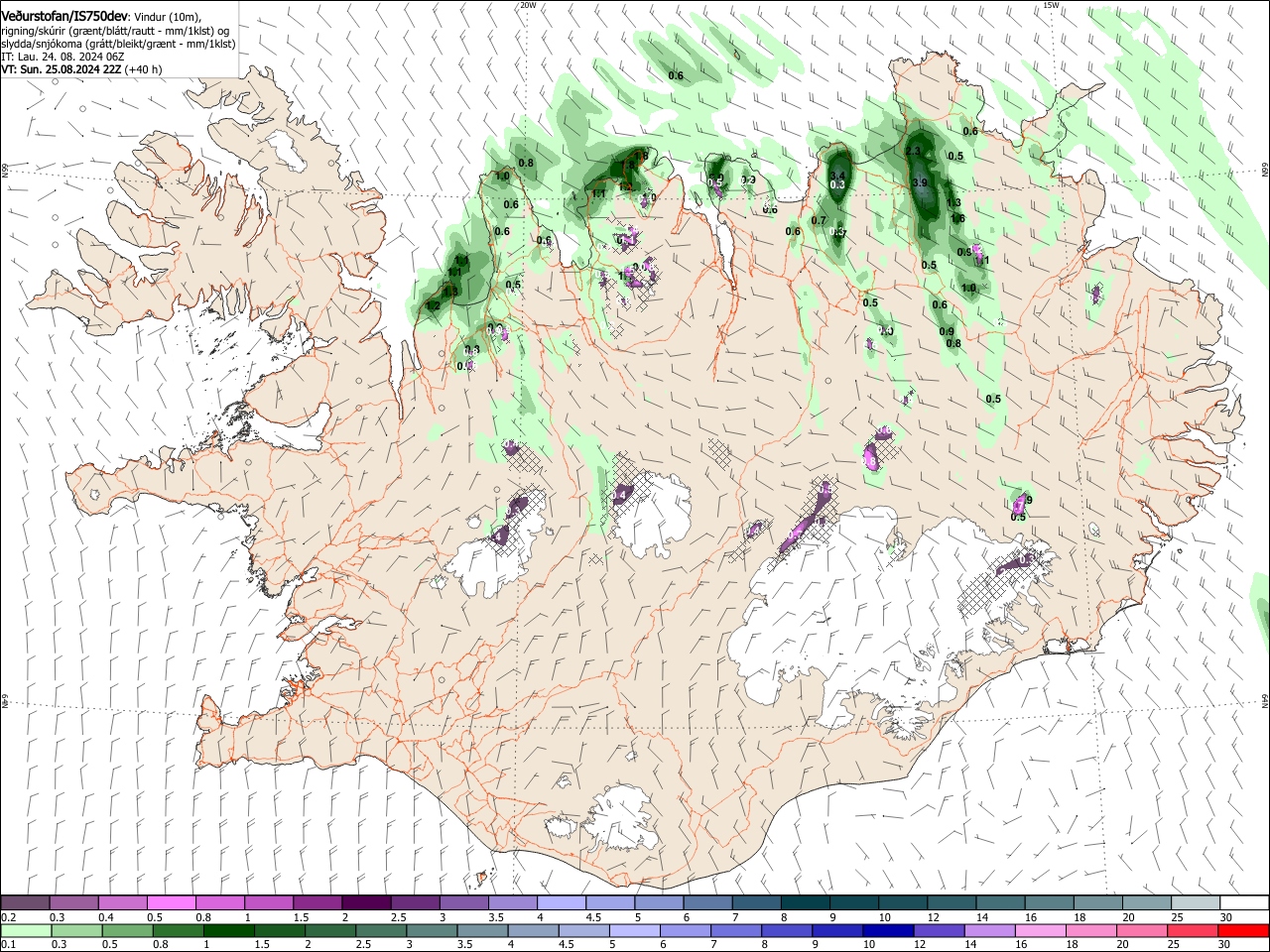This screenshot has height=952, width=1270.
Task: Click the 'Veðurstofan/IS750dev' title text
Action: pyautogui.click(x=64, y=16)
